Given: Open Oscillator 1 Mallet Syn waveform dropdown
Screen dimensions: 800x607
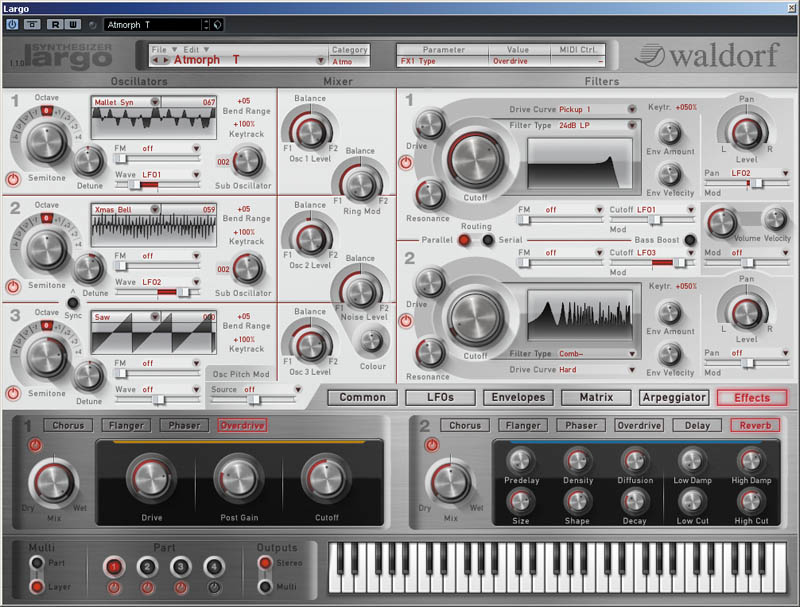Looking at the screenshot, I should (x=154, y=102).
